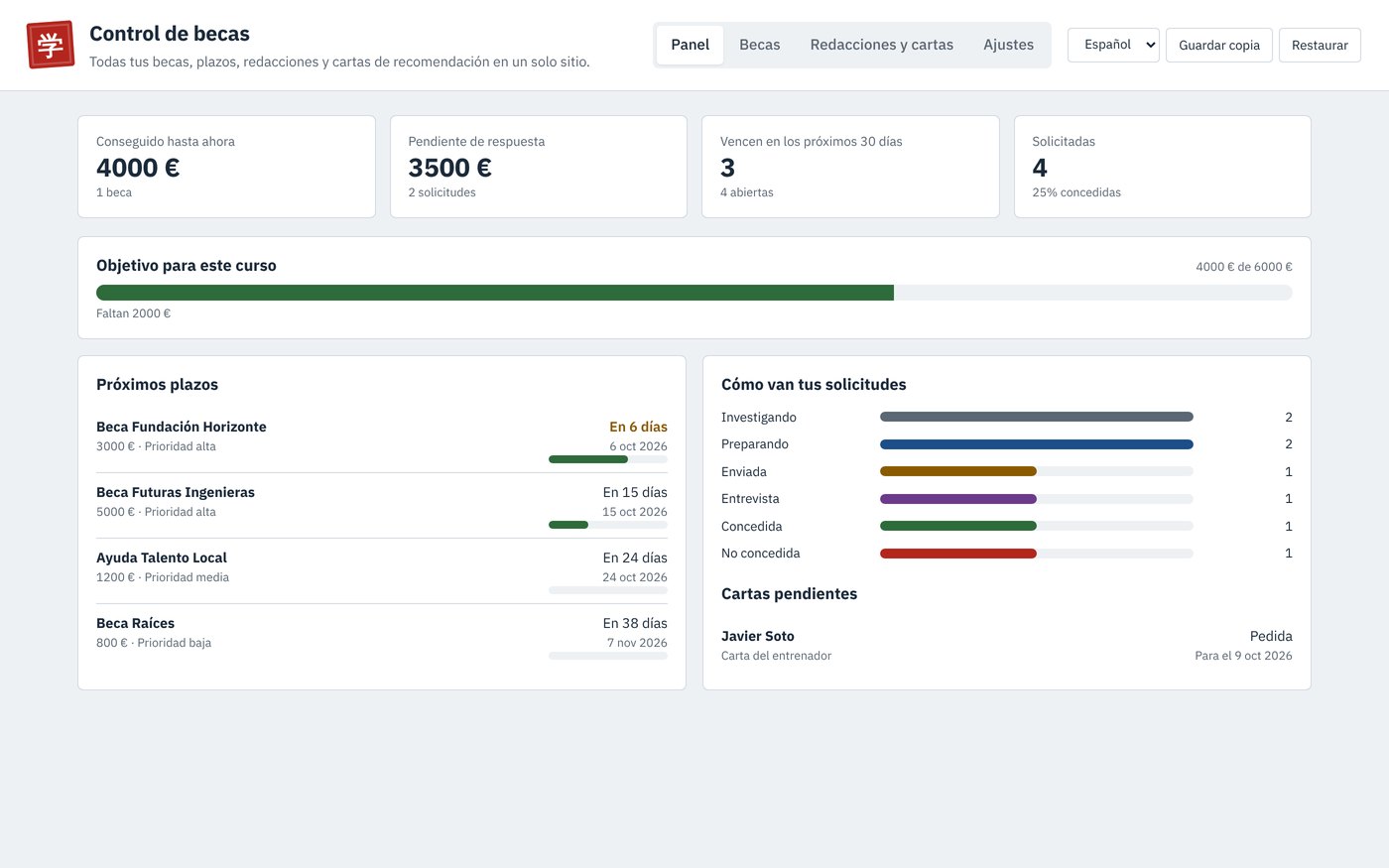Click the Guardar copia button
Screen dimensions: 1389x868
click(x=1218, y=45)
